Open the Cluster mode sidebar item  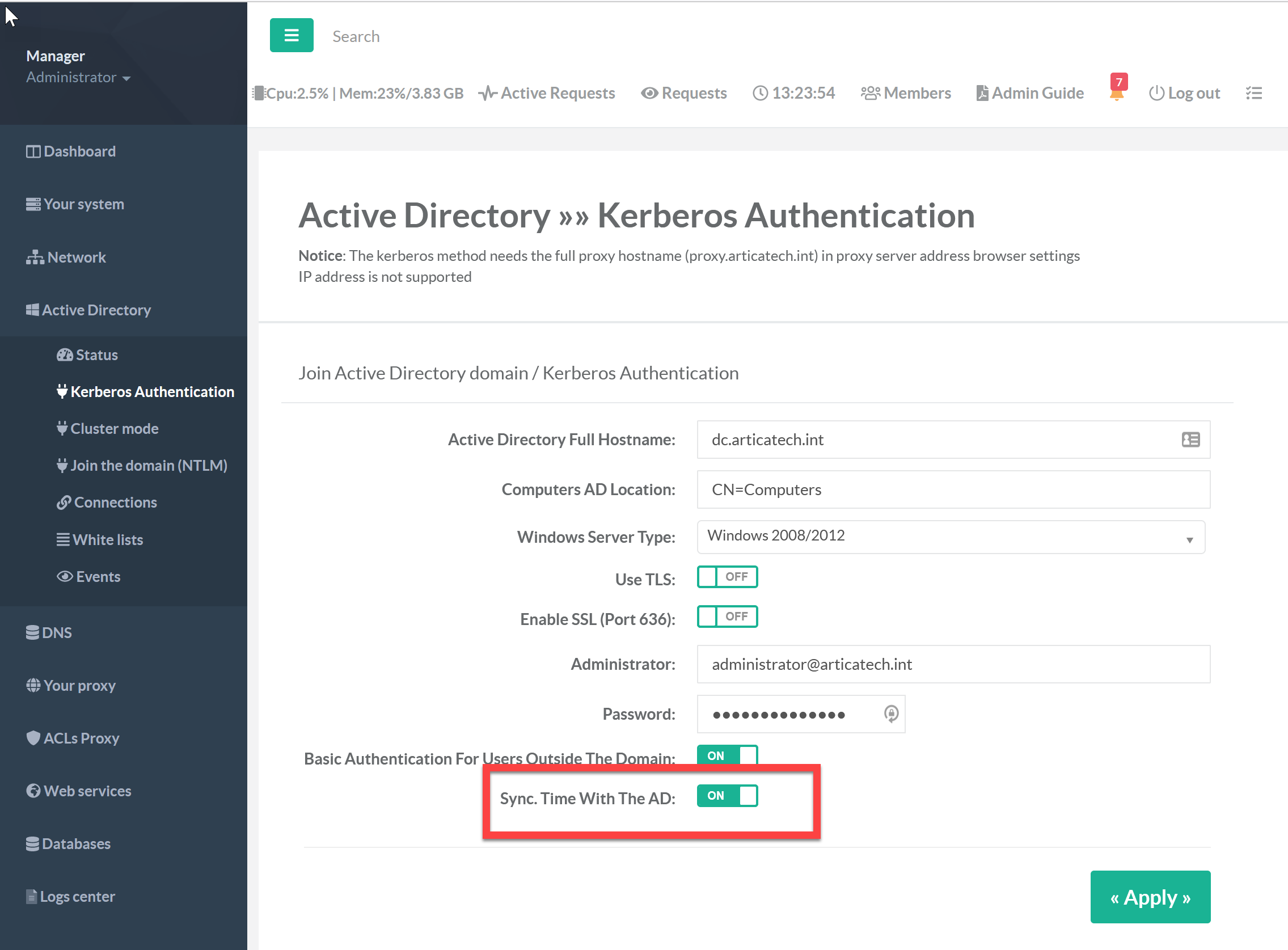click(114, 428)
